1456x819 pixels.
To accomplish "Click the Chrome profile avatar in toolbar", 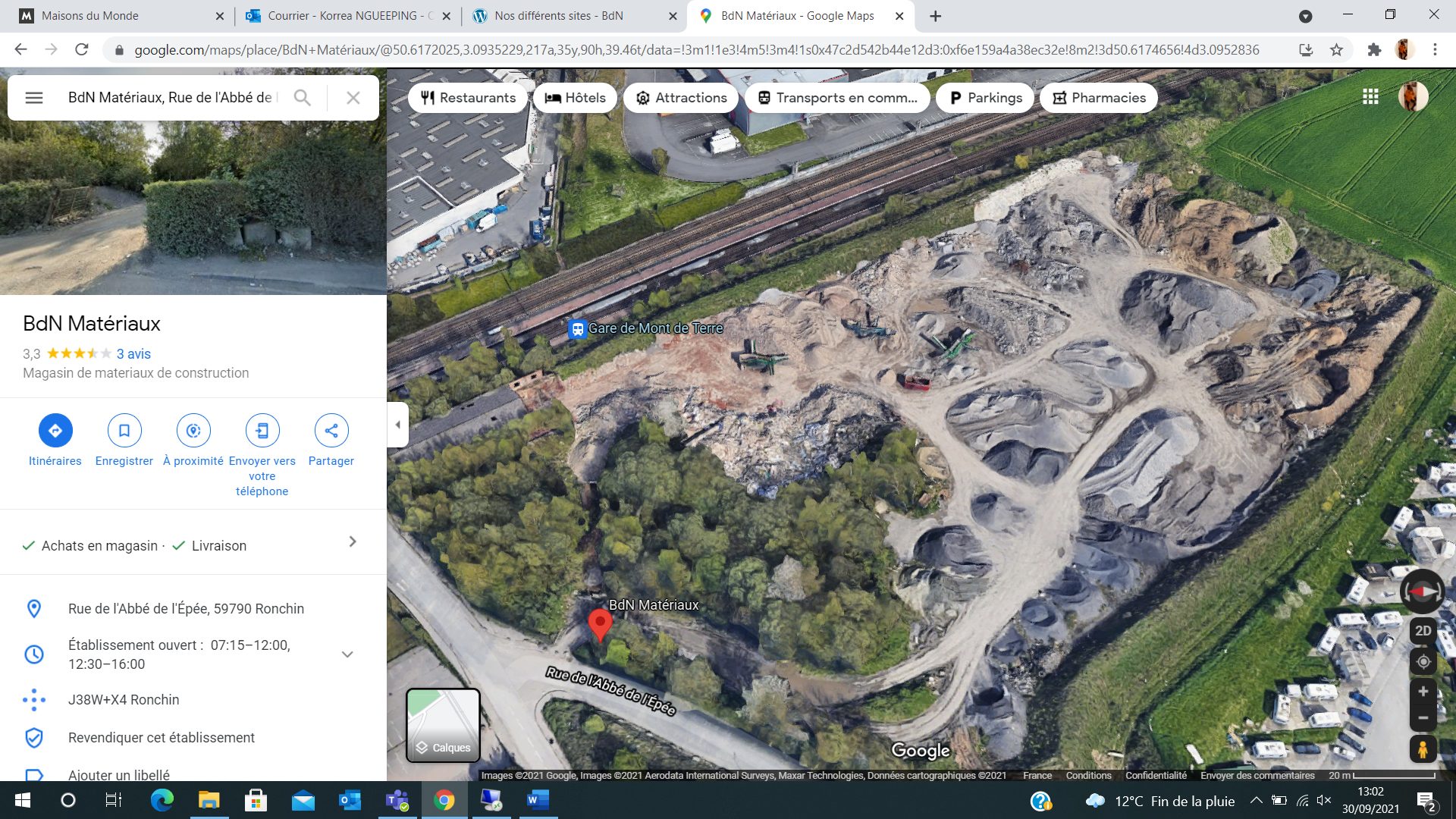I will click(x=1404, y=50).
